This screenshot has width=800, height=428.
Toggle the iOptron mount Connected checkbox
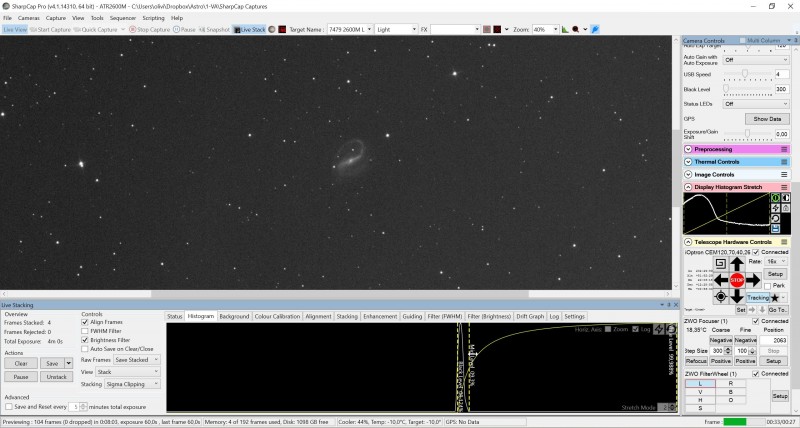point(756,252)
